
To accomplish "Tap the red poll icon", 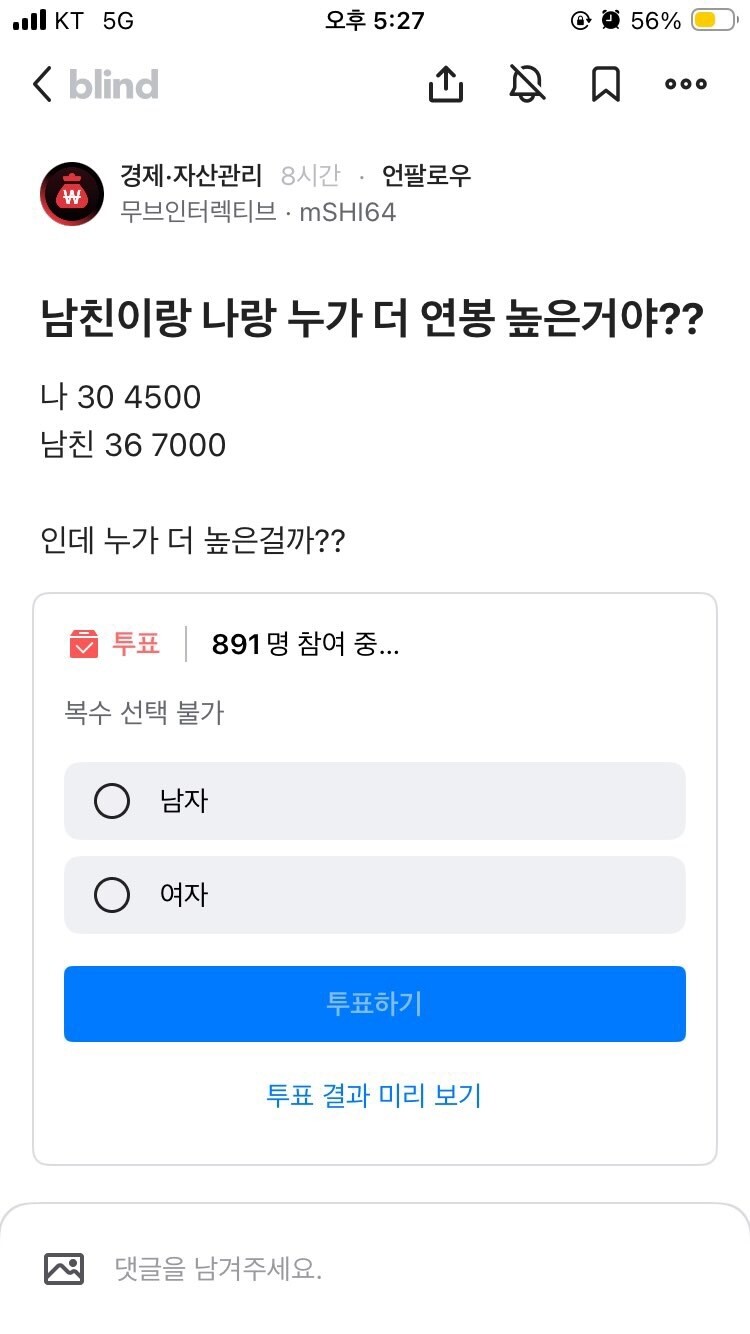I will click(x=84, y=644).
